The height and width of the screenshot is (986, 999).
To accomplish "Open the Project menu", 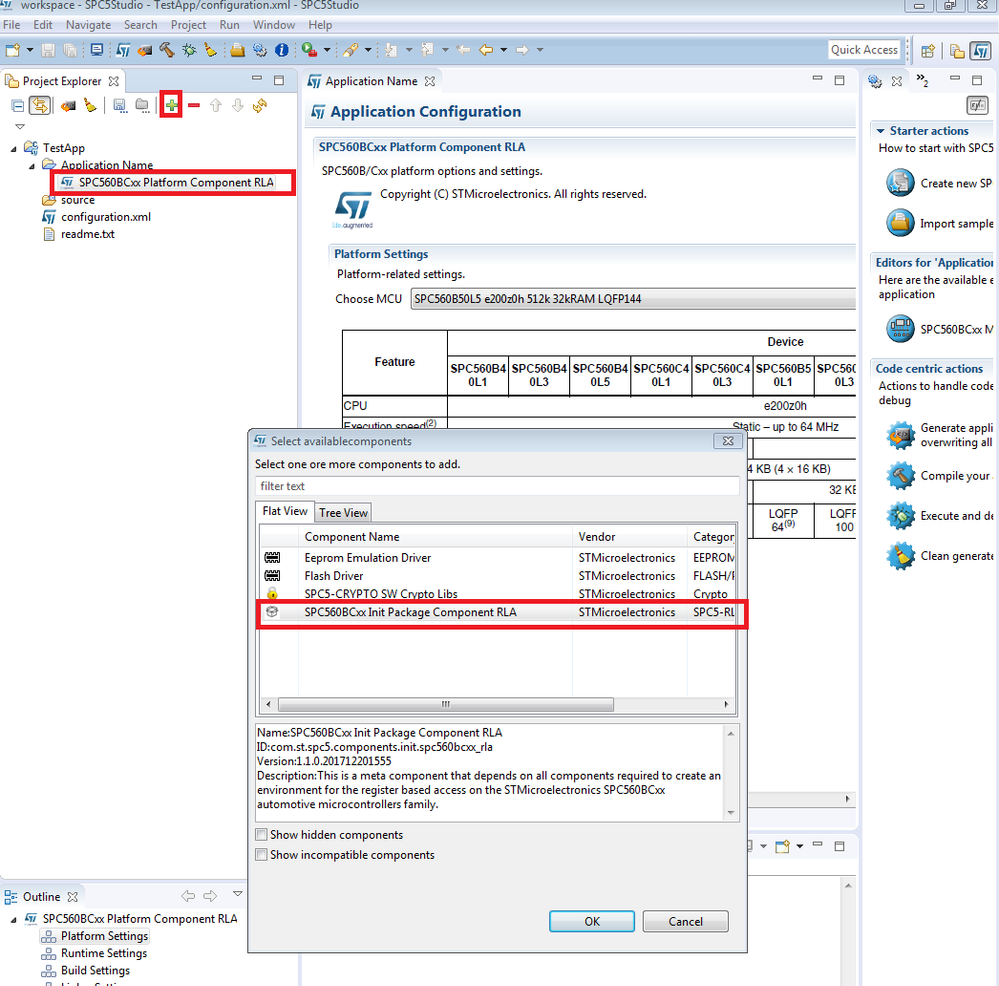I will (x=188, y=25).
